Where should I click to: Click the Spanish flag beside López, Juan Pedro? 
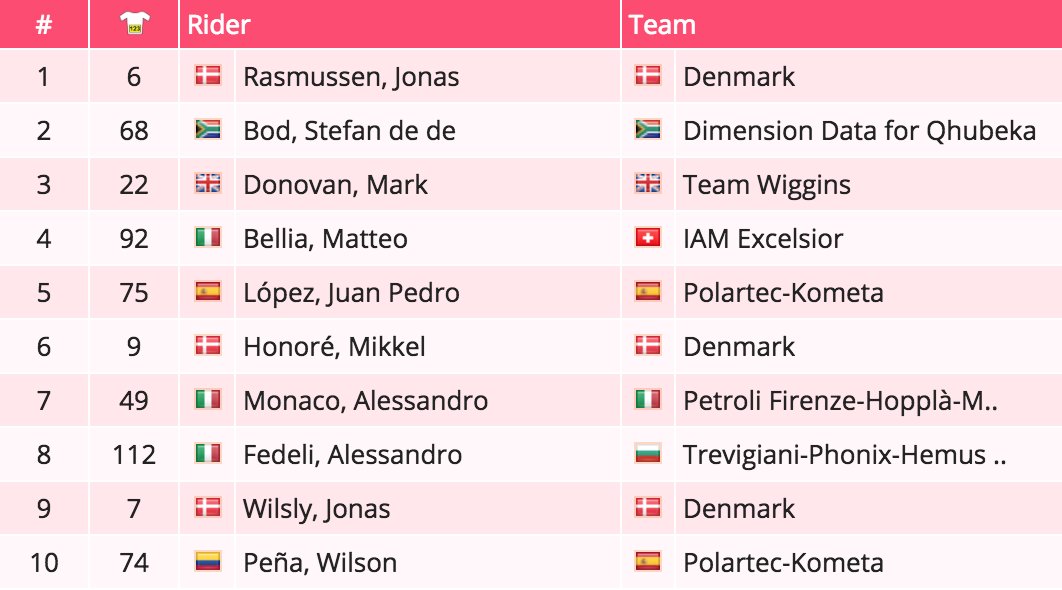coord(207,292)
